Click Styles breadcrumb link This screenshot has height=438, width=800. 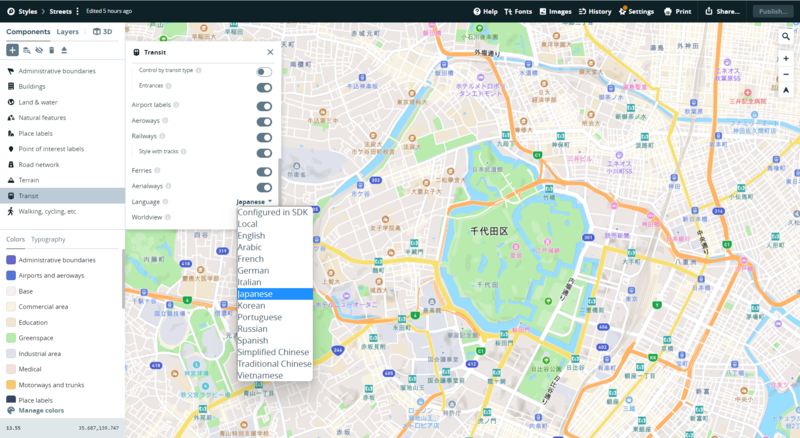pos(28,11)
